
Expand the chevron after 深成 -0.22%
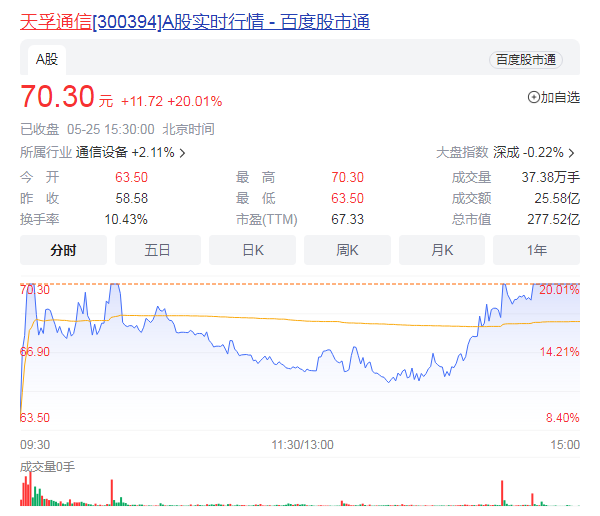coord(572,153)
